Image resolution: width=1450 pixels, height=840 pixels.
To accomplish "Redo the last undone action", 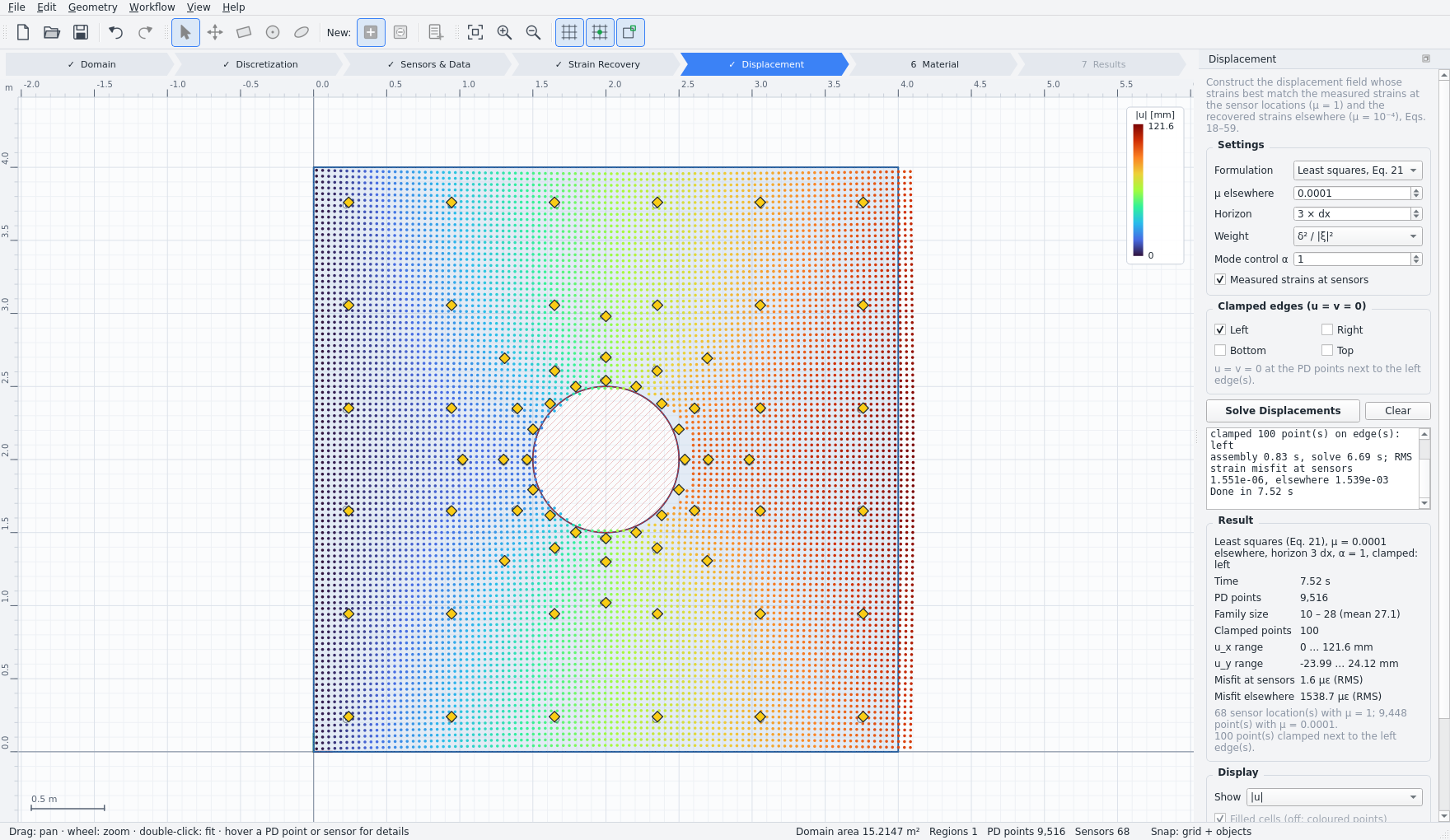I will pos(145,32).
